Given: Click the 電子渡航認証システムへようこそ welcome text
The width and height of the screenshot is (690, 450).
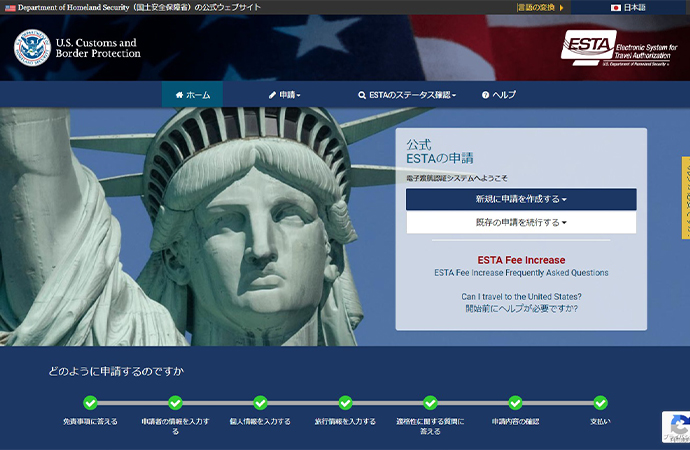Looking at the screenshot, I should click(456, 178).
